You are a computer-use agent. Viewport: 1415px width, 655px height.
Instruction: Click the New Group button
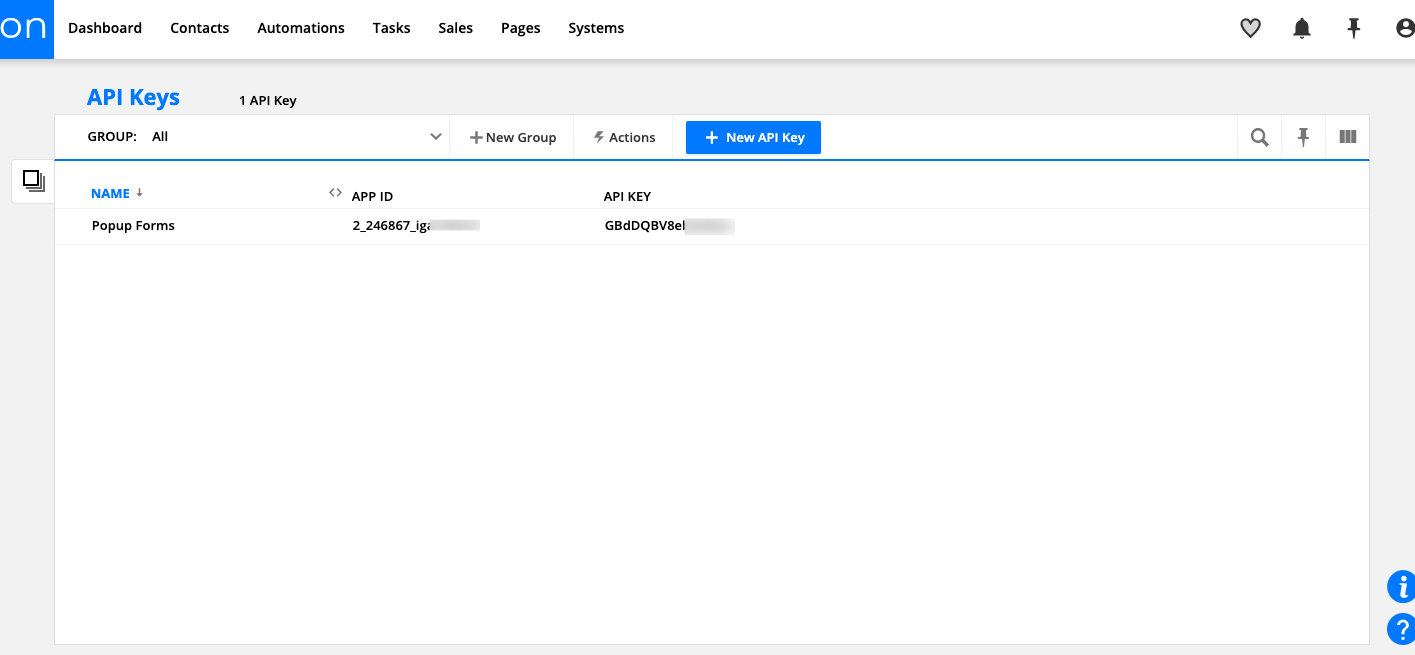512,137
